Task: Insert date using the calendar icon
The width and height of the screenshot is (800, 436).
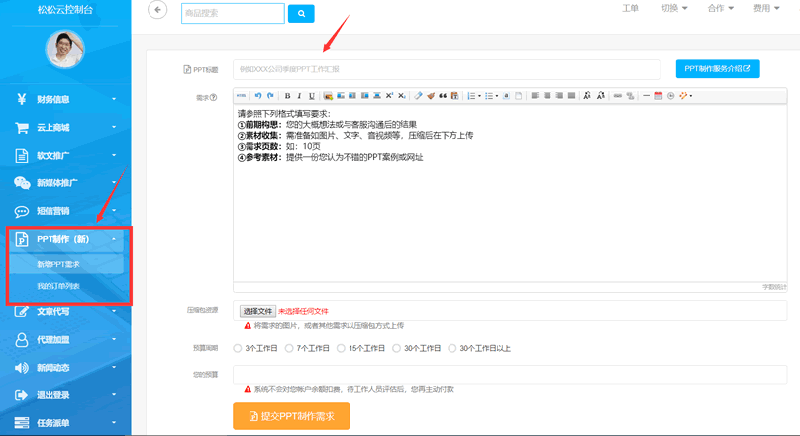Action: [658, 96]
